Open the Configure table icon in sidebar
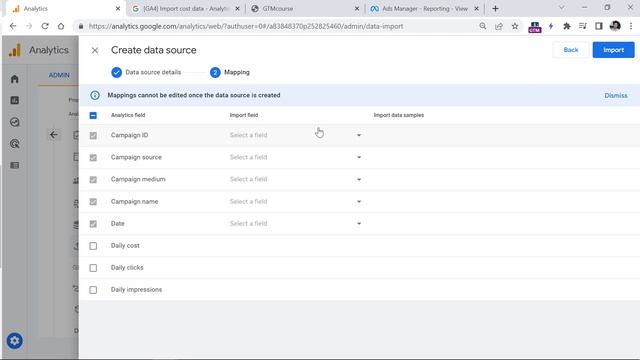The height and width of the screenshot is (360, 640). 15,165
